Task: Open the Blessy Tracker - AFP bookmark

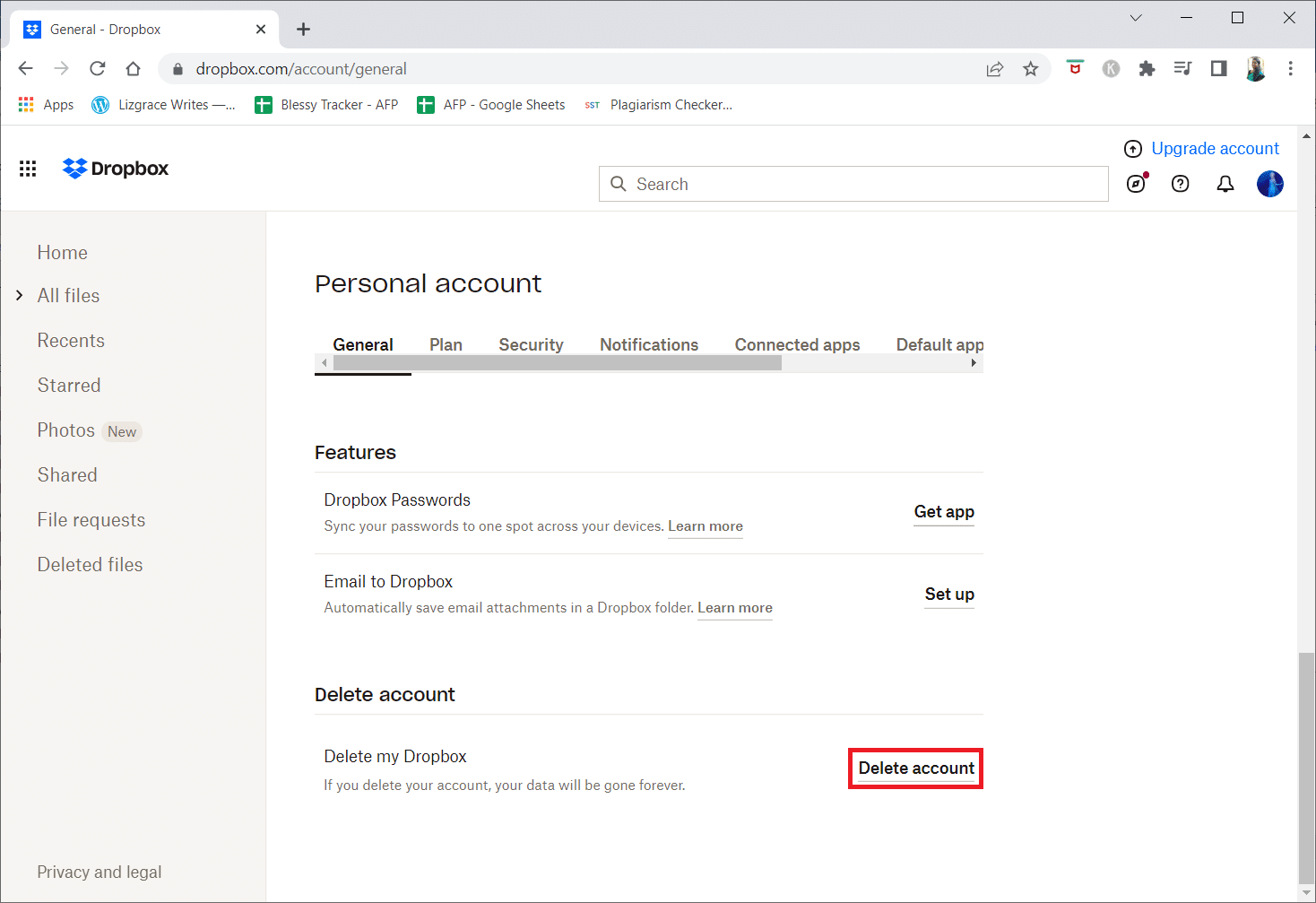Action: [327, 105]
